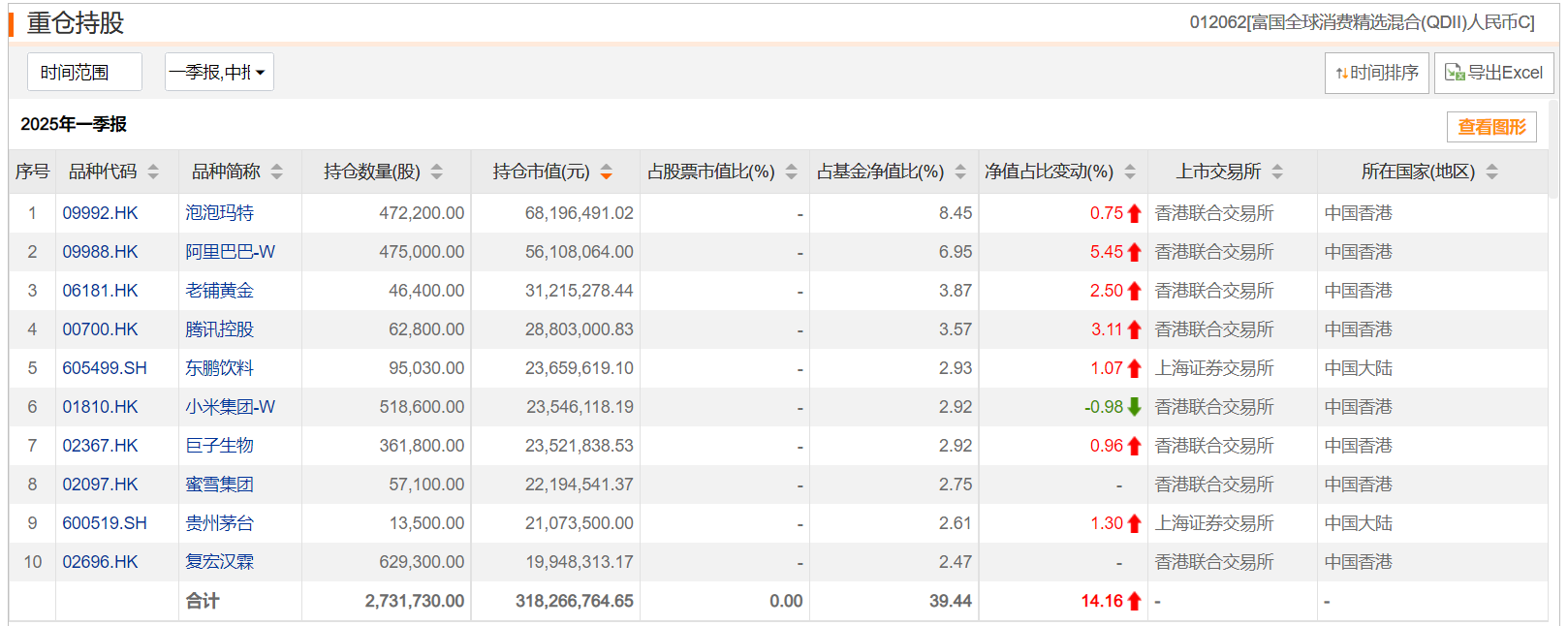Open stock code 02097.HK link
The width and height of the screenshot is (1568, 626).
point(100,485)
